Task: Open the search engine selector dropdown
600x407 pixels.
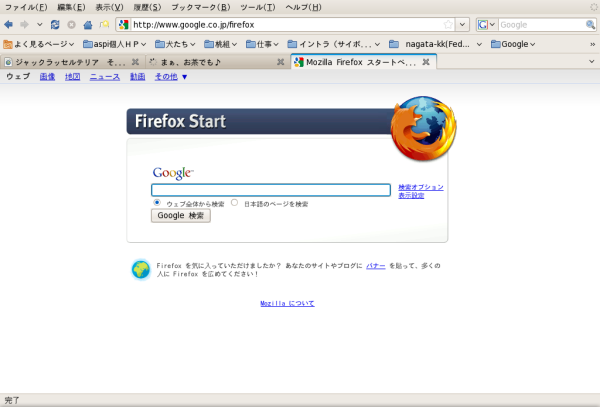Action: pos(486,25)
